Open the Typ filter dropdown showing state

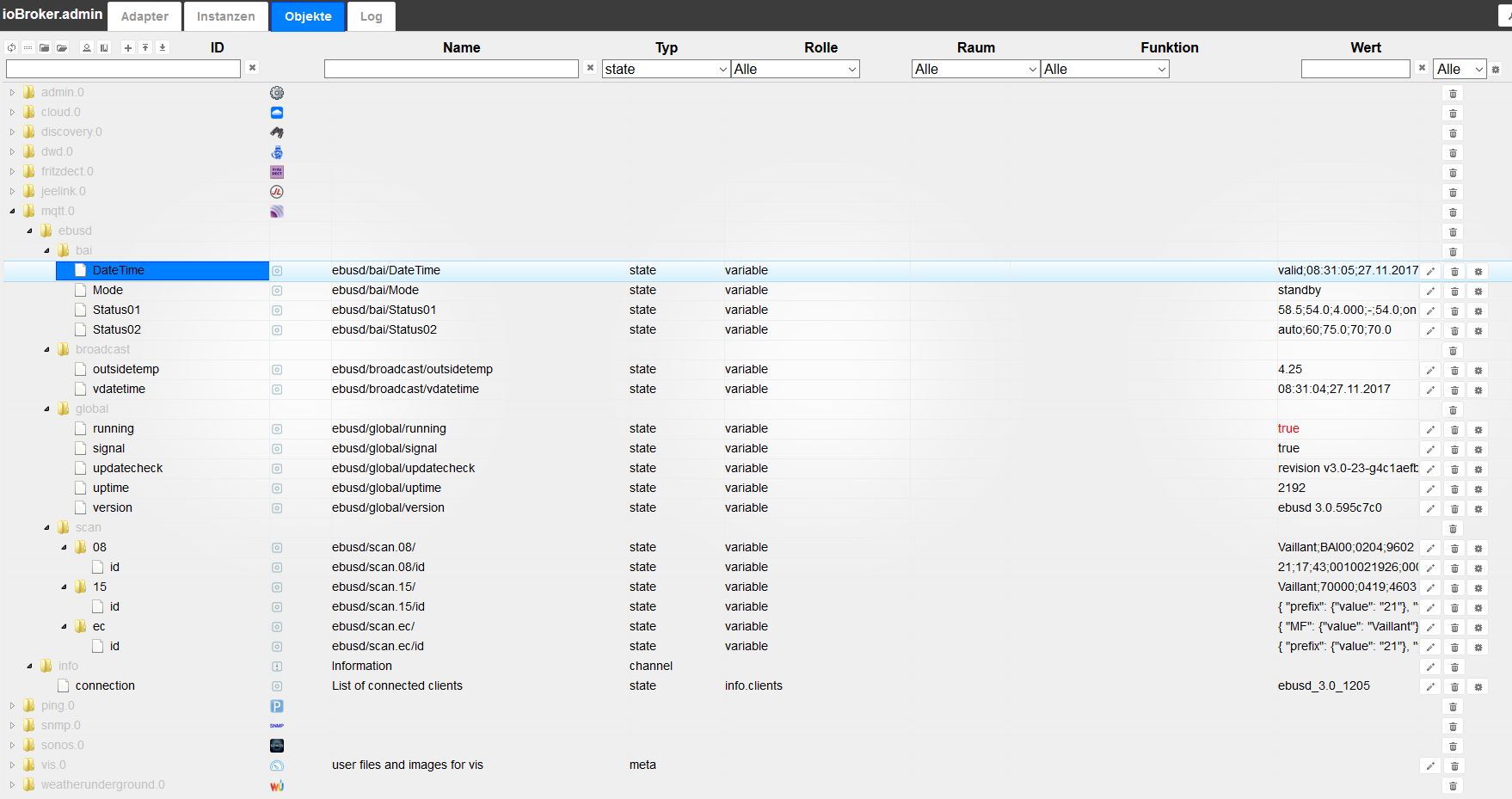666,69
